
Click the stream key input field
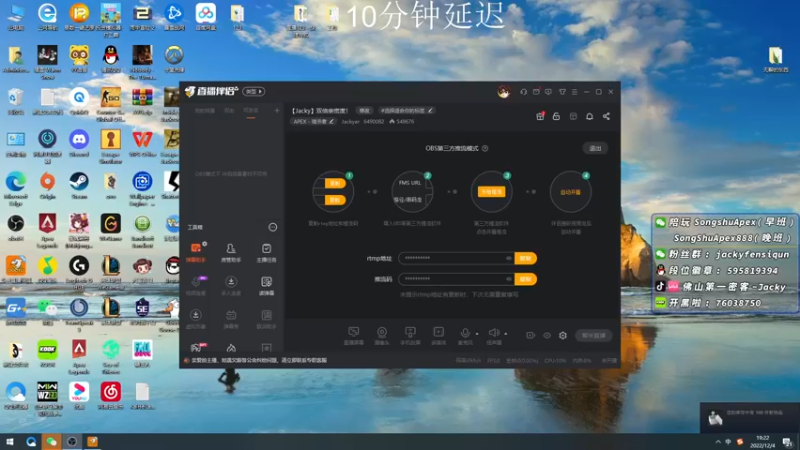457,279
